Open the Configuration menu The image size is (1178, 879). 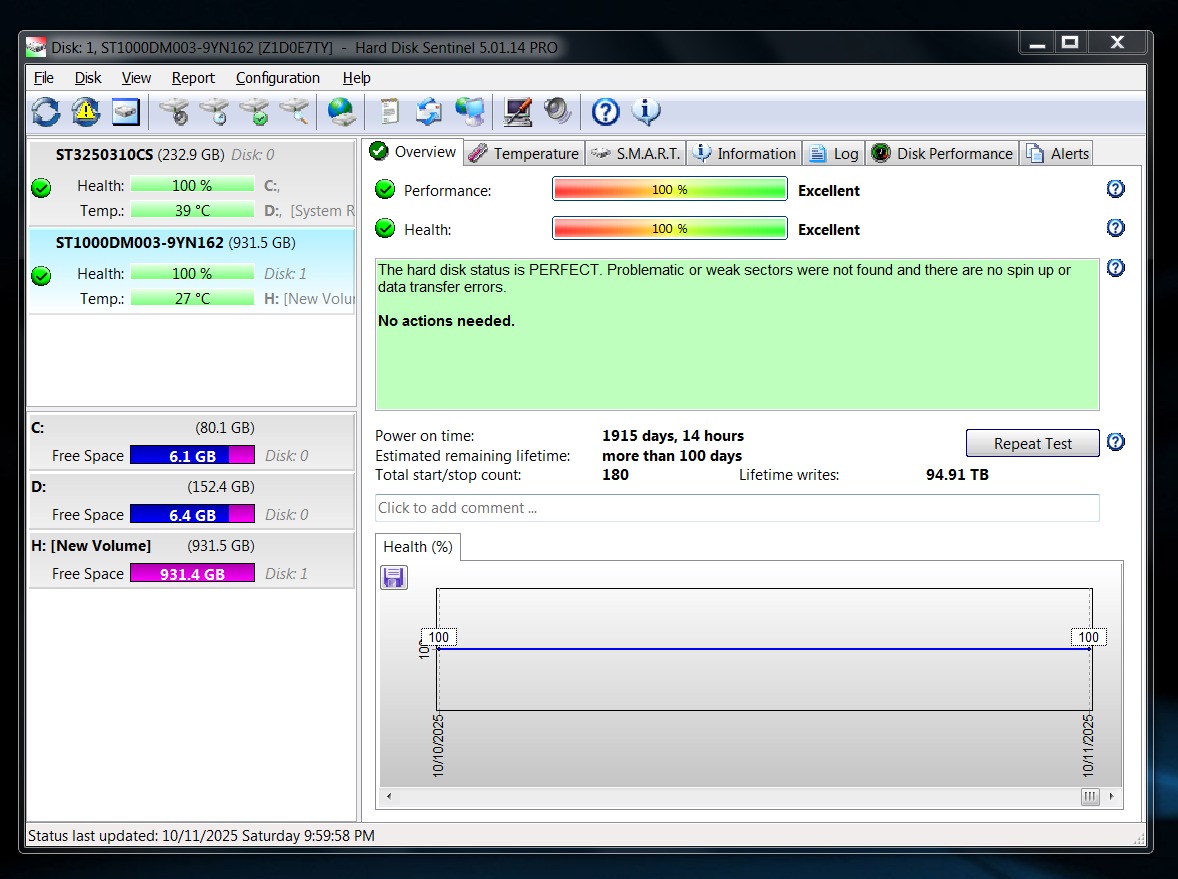tap(277, 78)
